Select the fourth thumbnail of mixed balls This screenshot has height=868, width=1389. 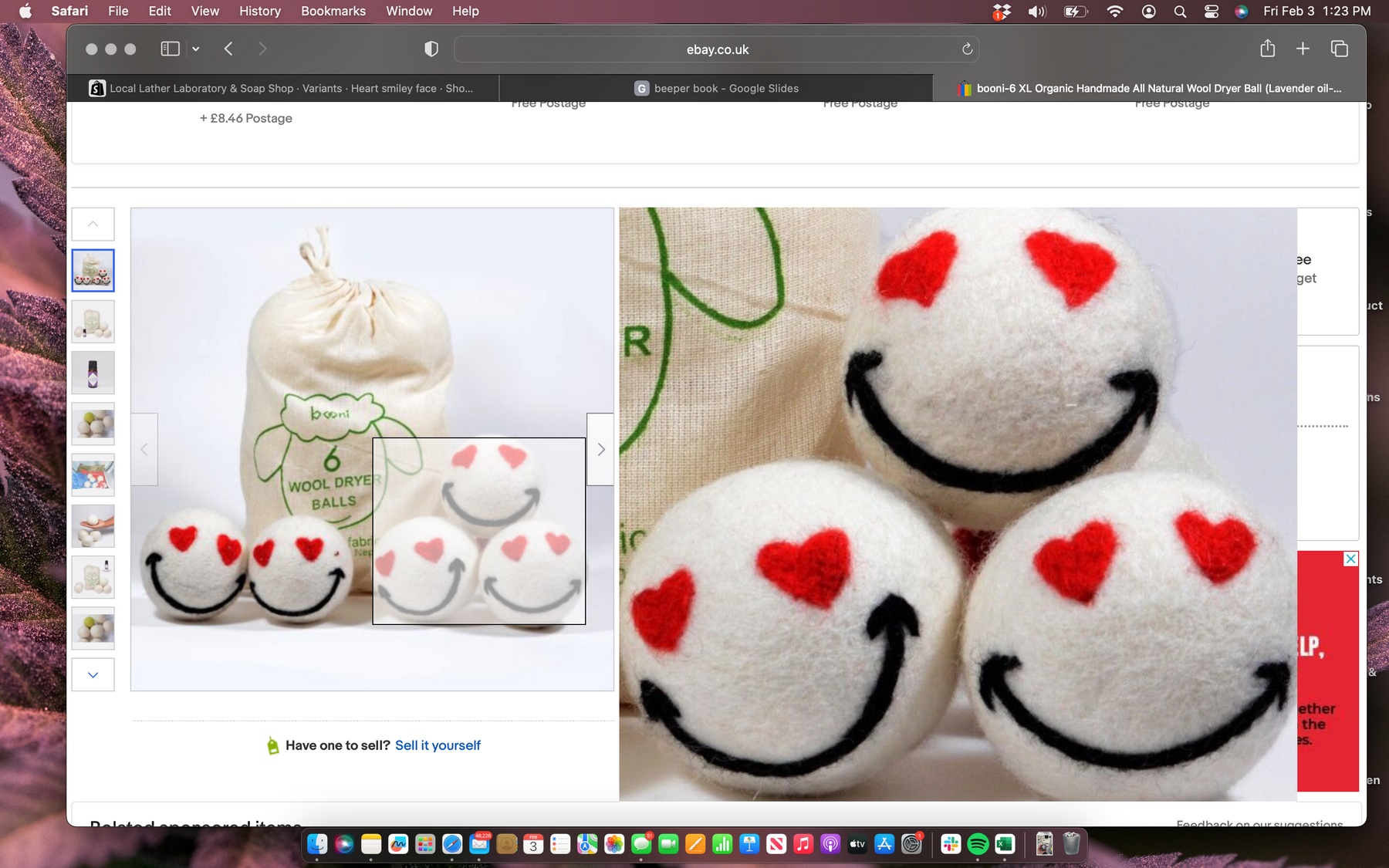click(x=93, y=424)
